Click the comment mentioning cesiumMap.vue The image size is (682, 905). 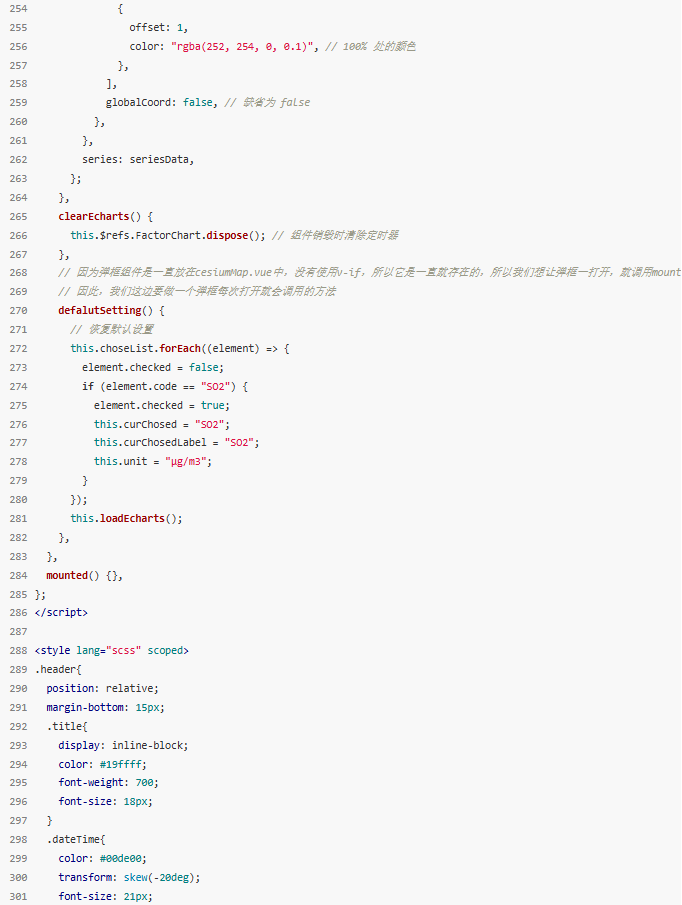pos(369,272)
